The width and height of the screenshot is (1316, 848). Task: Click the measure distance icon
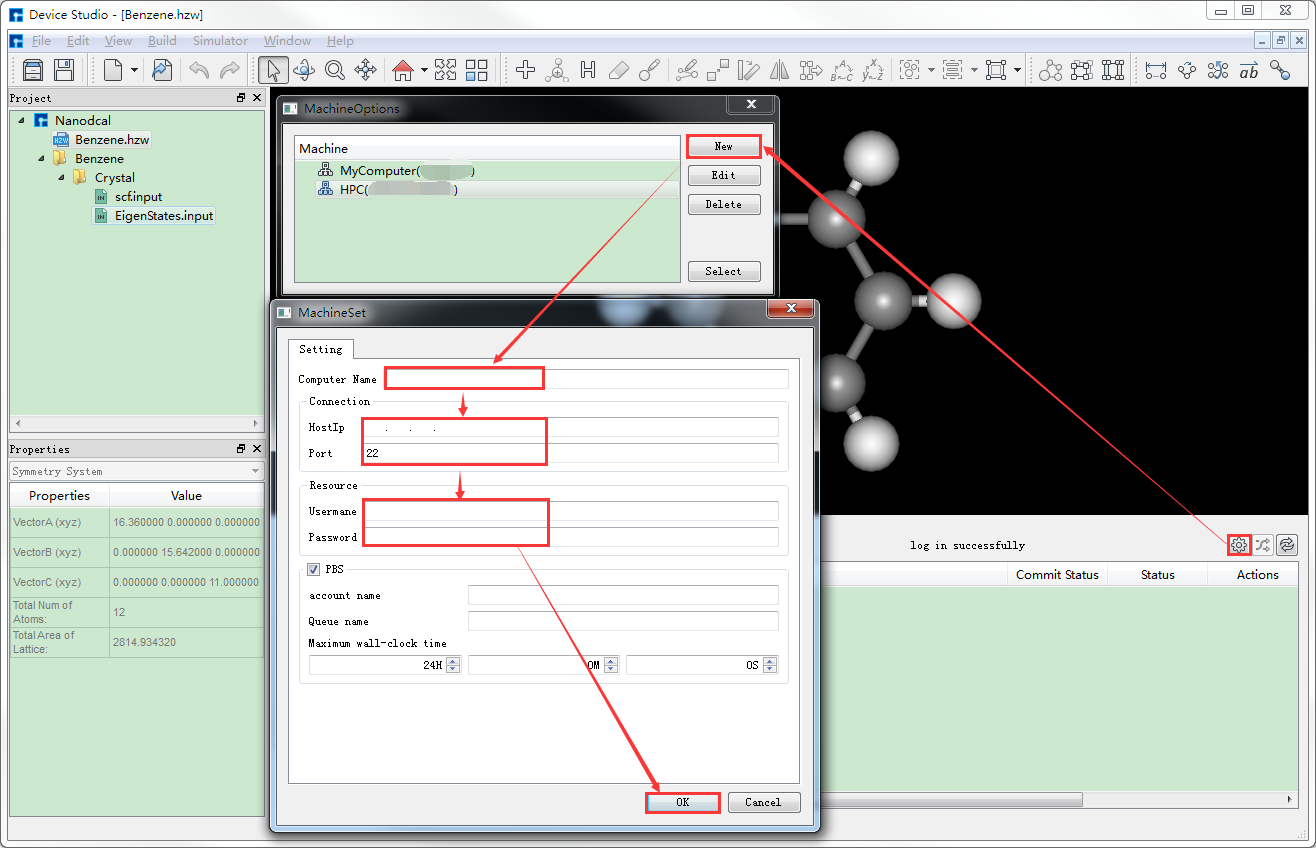pos(1156,70)
